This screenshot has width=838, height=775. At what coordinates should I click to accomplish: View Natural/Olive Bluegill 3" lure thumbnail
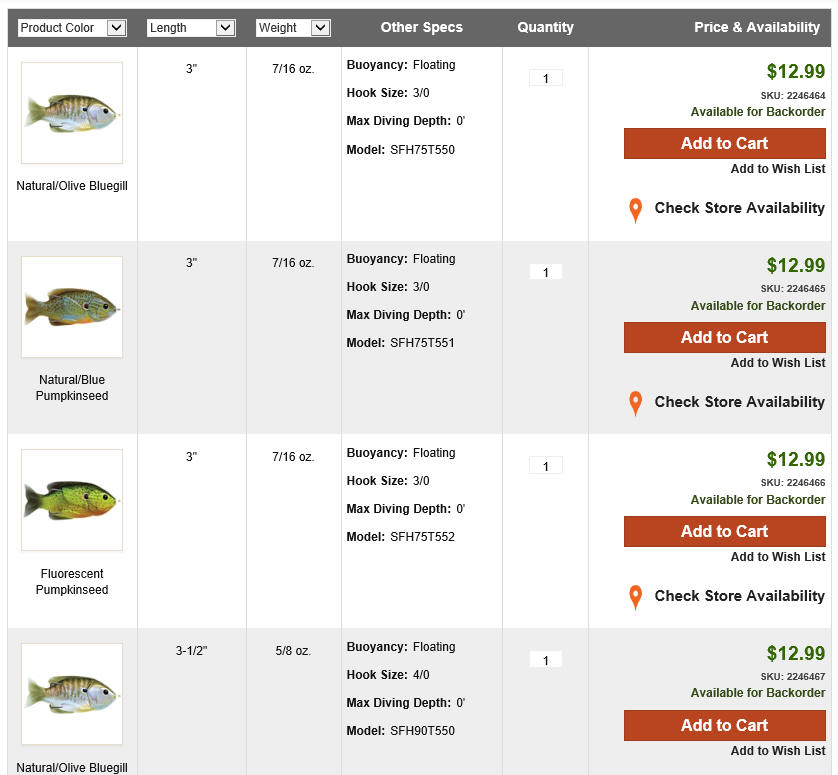tap(72, 113)
